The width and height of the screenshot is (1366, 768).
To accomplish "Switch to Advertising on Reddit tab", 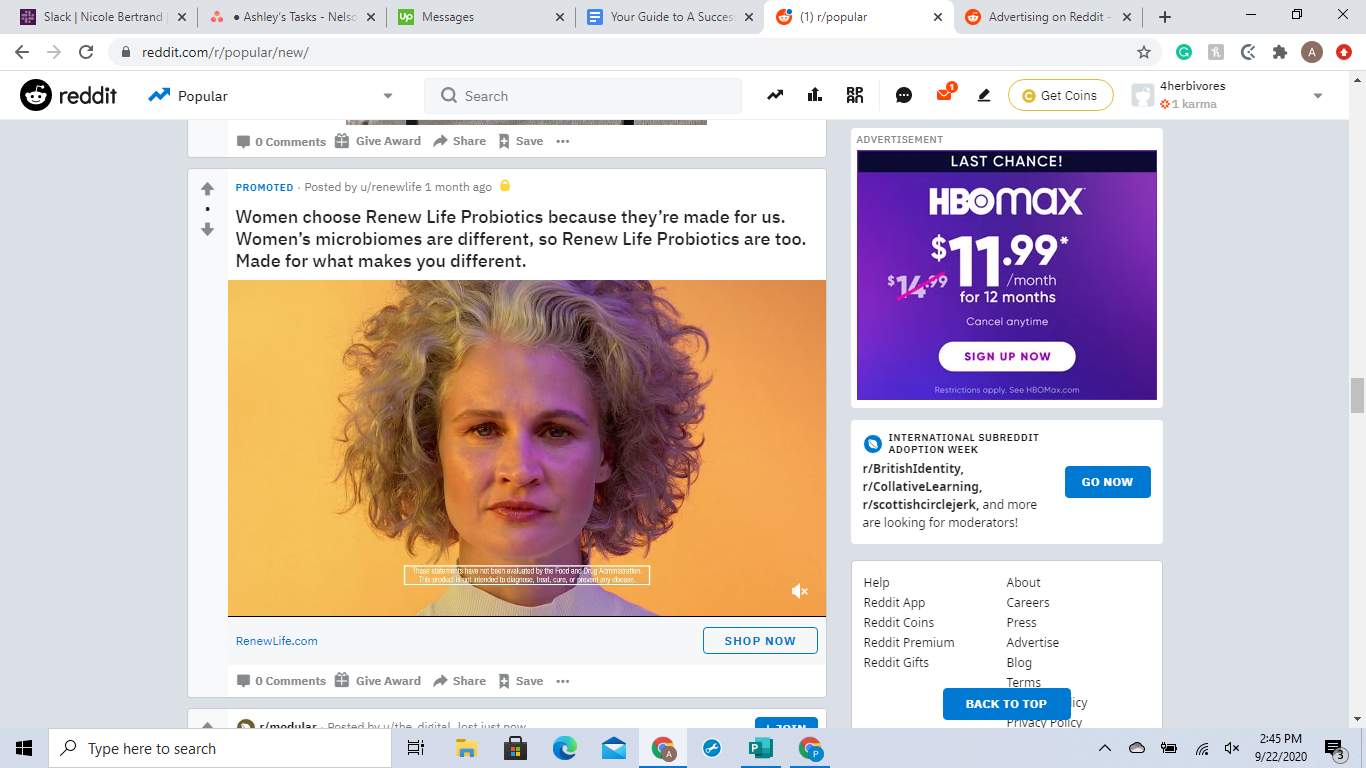I will pyautogui.click(x=1049, y=17).
